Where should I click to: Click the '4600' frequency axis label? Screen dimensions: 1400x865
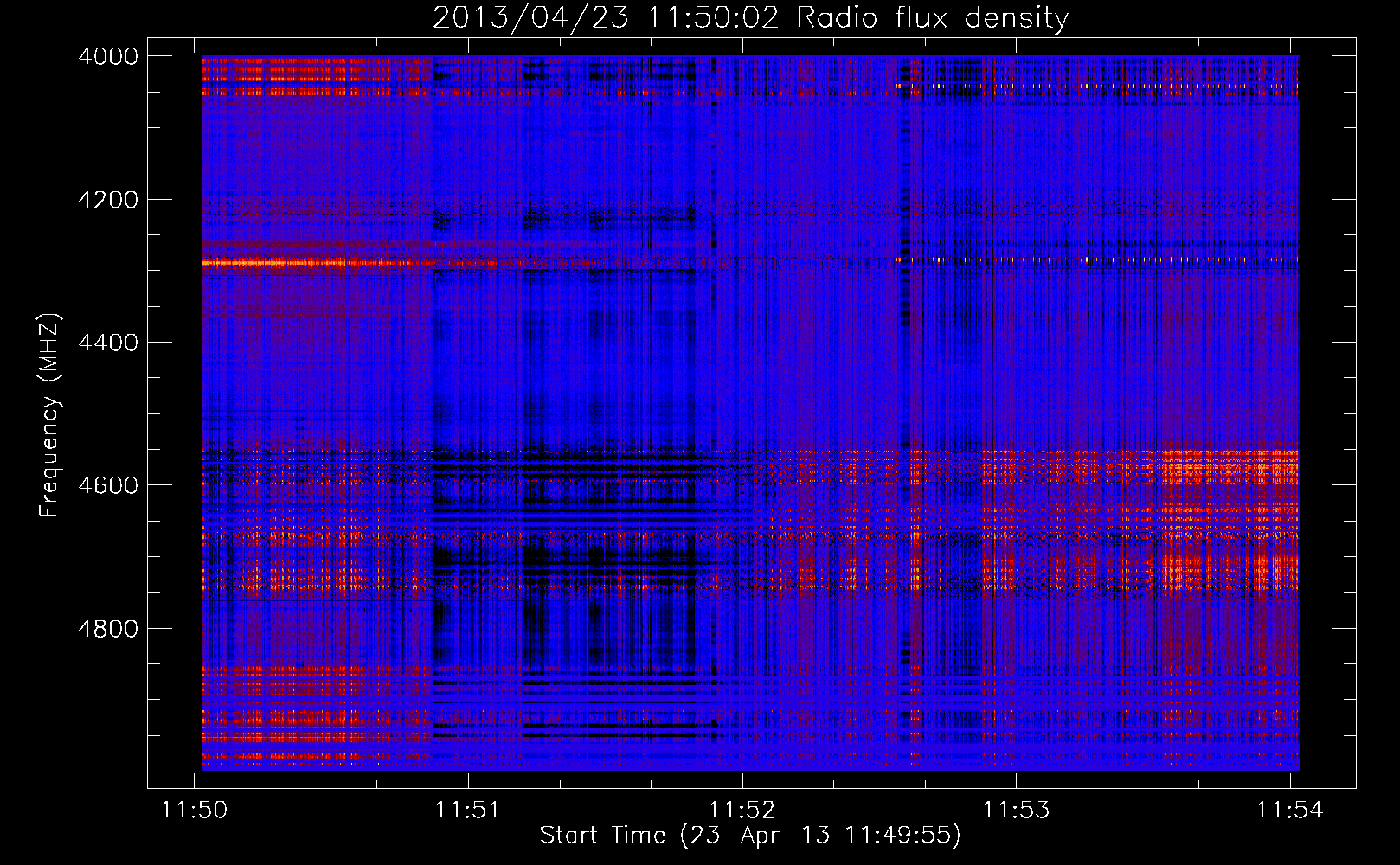[108, 485]
